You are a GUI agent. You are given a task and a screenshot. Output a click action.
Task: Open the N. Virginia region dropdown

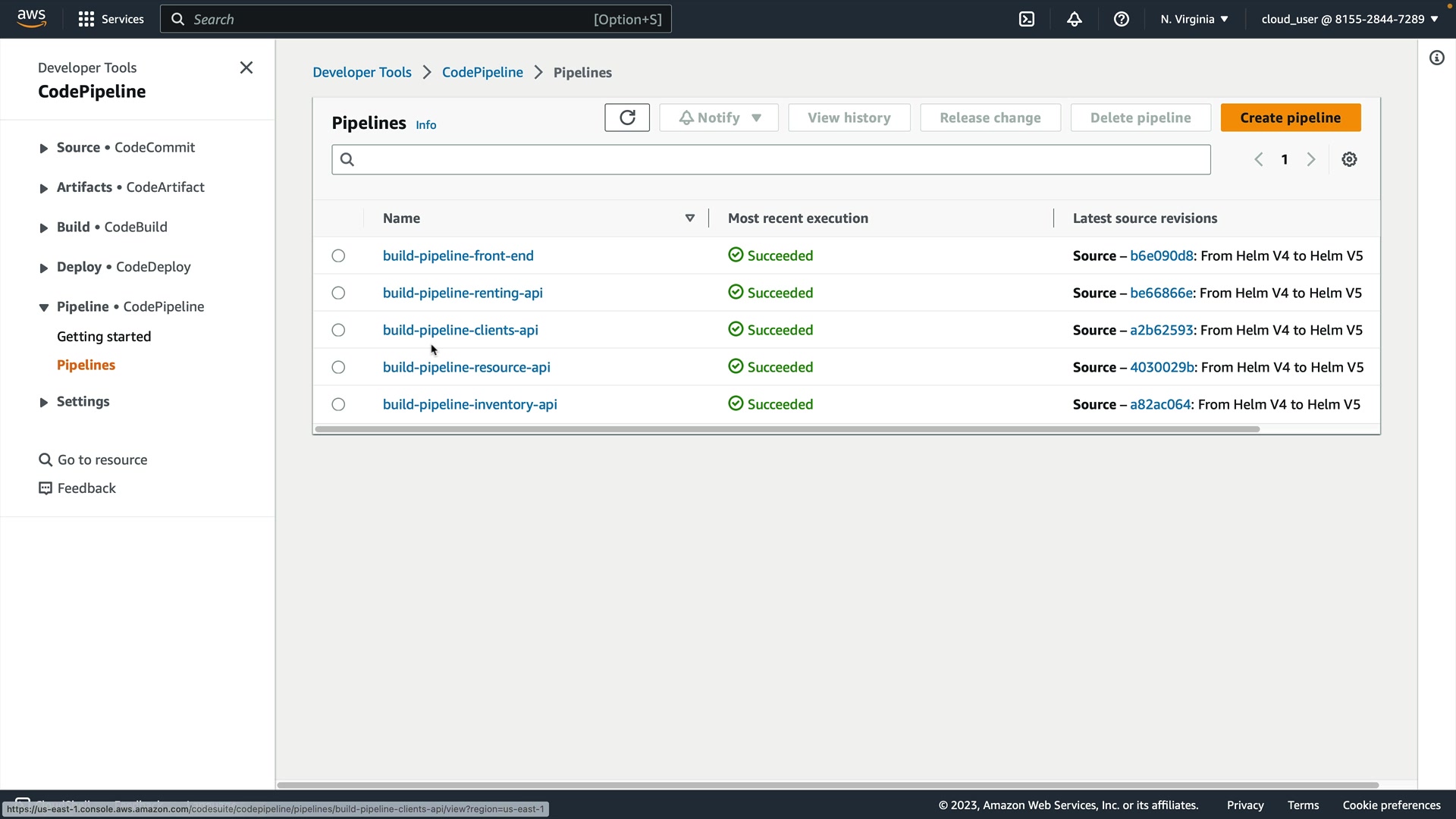point(1194,19)
